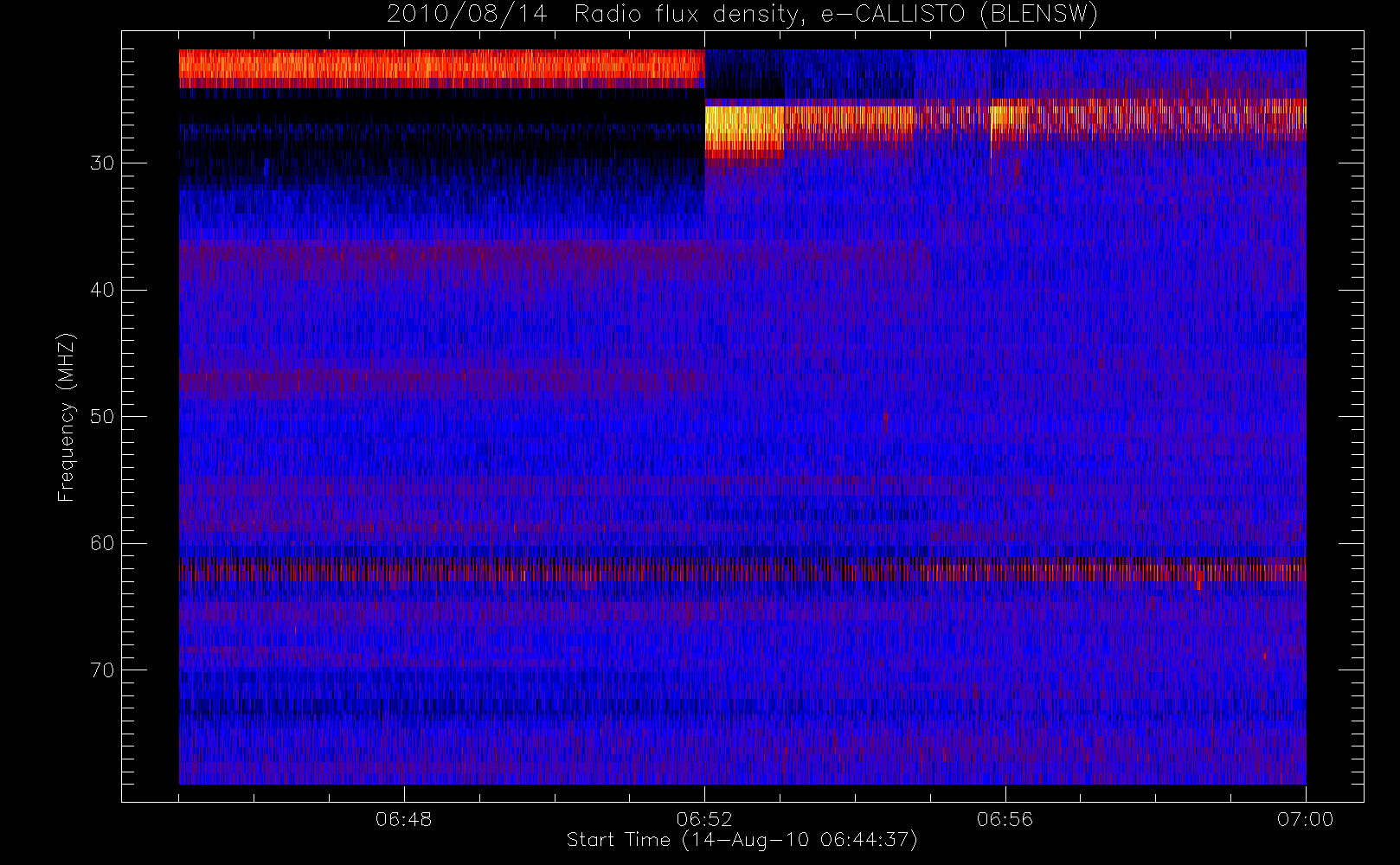Click the orange band at top-left of spectrogram
This screenshot has height=865, width=1400.
[x=441, y=67]
